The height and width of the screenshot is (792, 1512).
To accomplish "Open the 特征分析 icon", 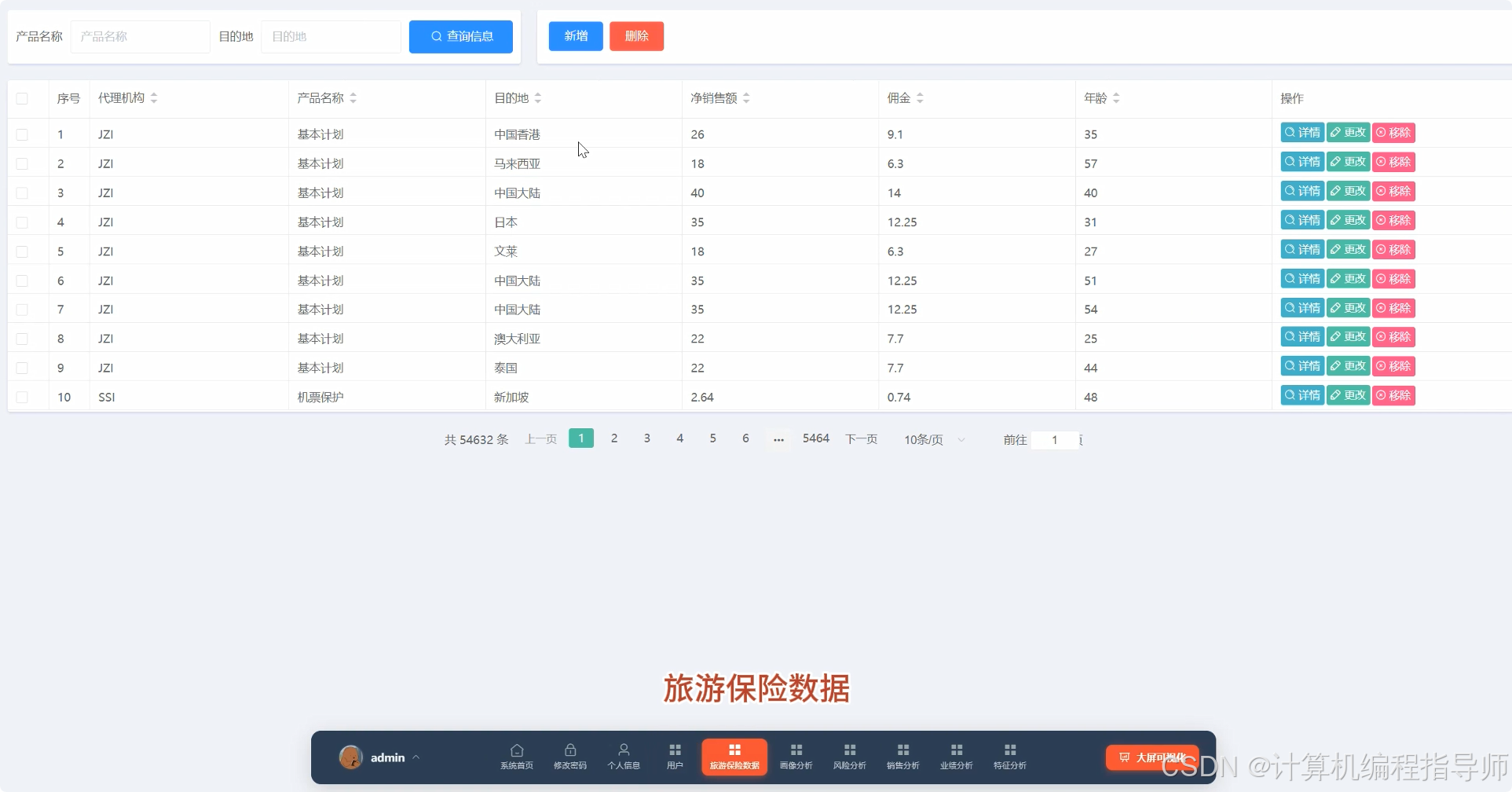I will tap(1009, 750).
